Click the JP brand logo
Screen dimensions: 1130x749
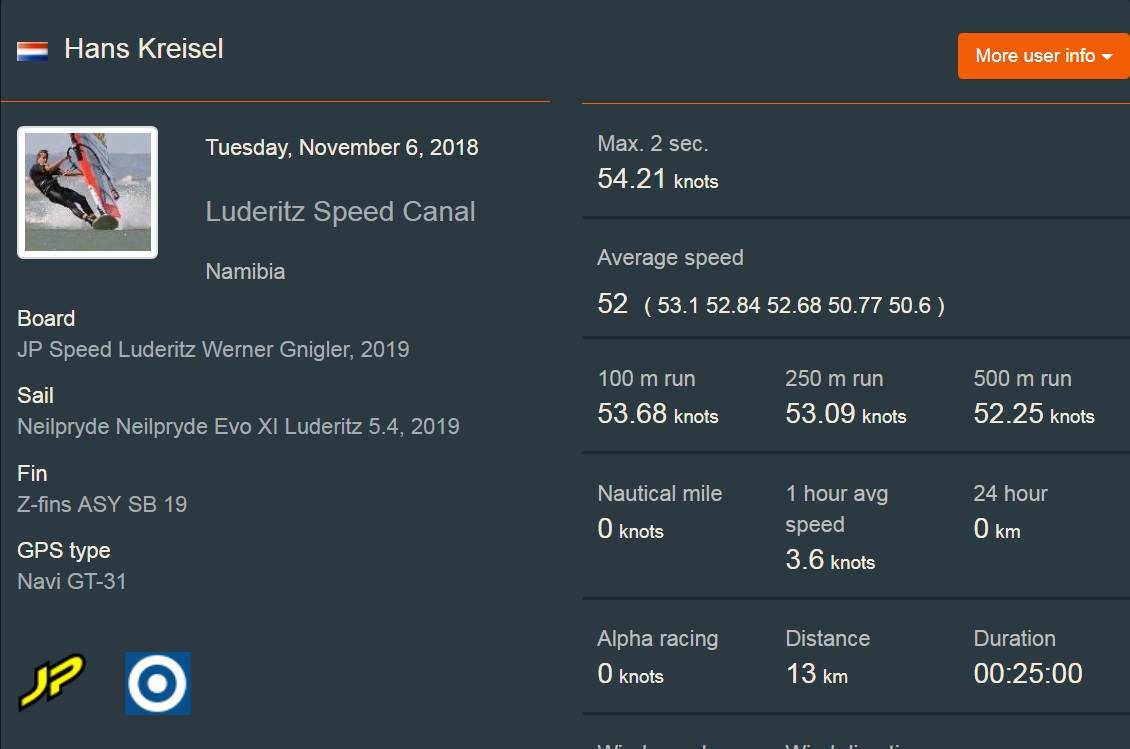pyautogui.click(x=51, y=682)
